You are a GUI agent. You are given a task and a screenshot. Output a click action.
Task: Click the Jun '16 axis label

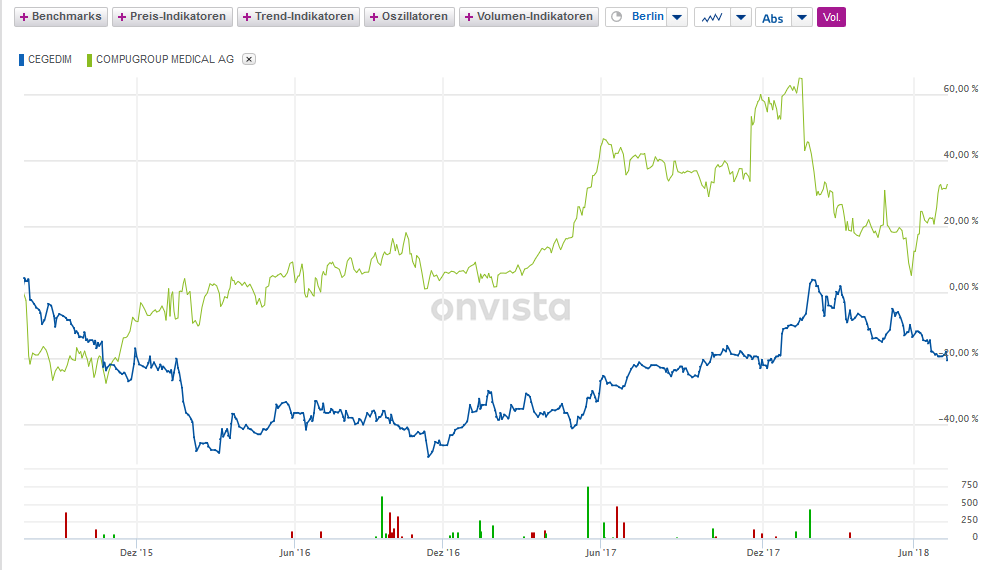click(295, 552)
